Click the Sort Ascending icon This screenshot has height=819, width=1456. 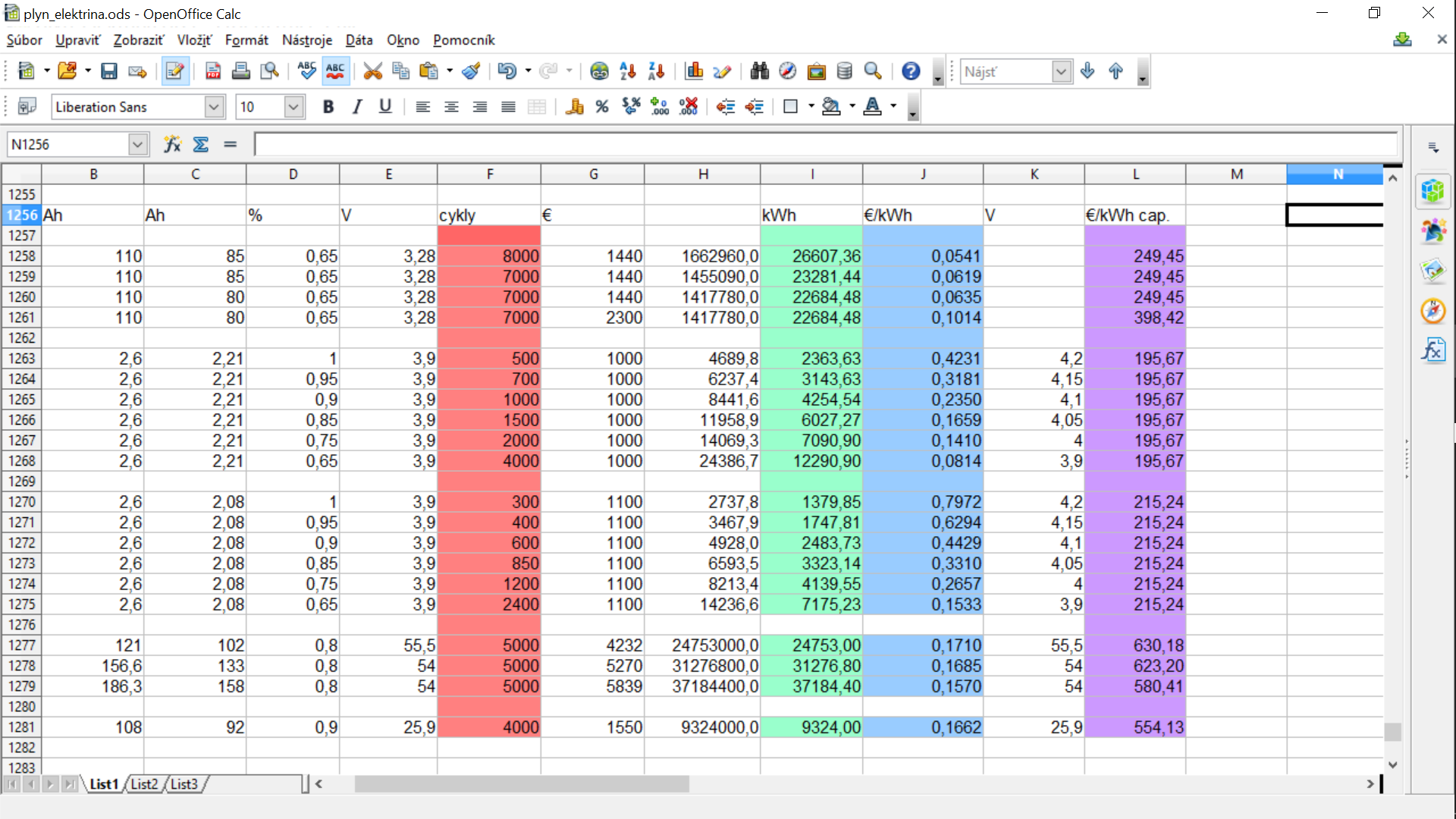627,71
